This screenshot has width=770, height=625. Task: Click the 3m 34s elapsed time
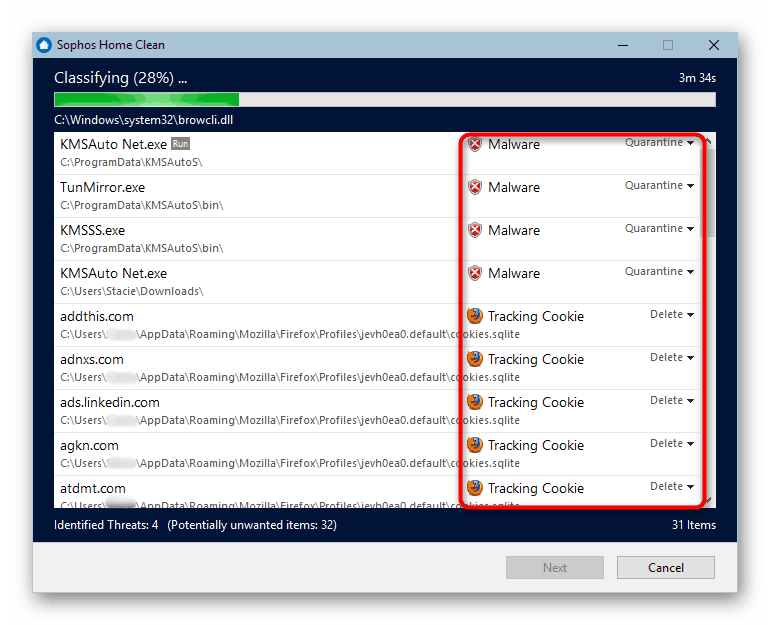(697, 78)
